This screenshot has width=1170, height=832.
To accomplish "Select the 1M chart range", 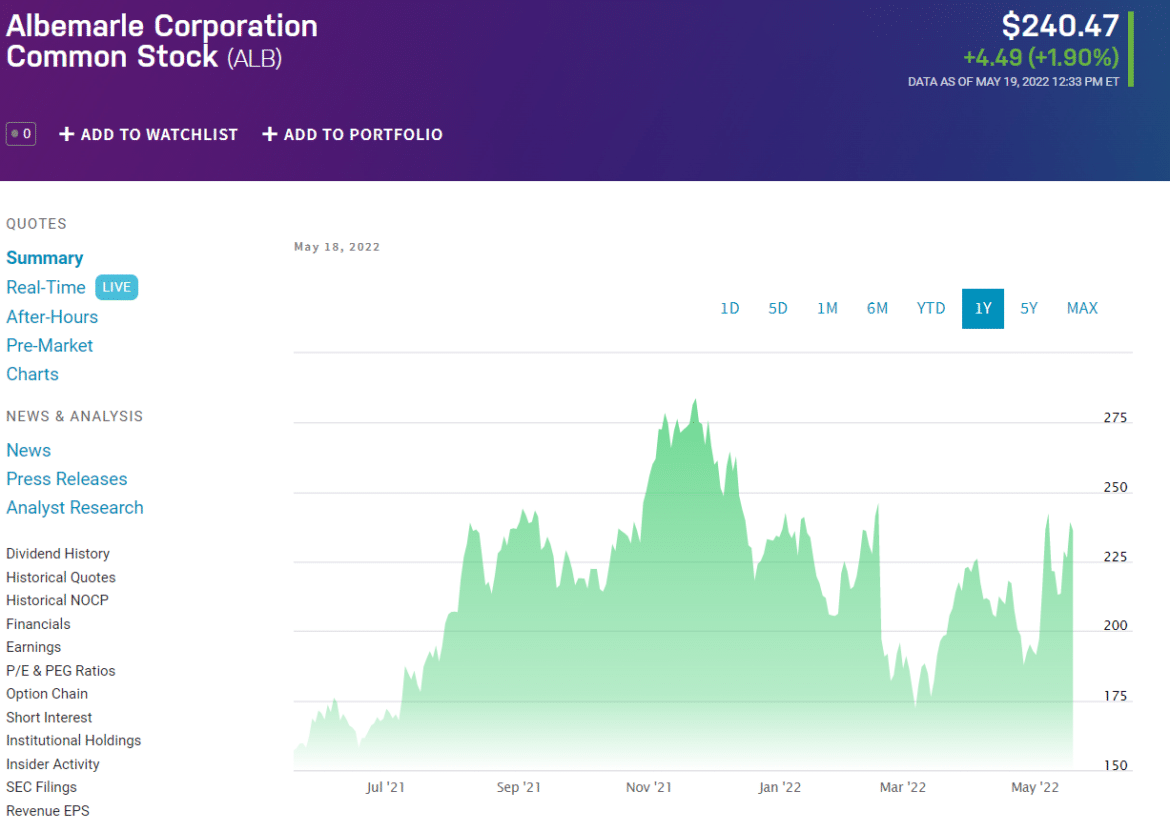I will 828,308.
